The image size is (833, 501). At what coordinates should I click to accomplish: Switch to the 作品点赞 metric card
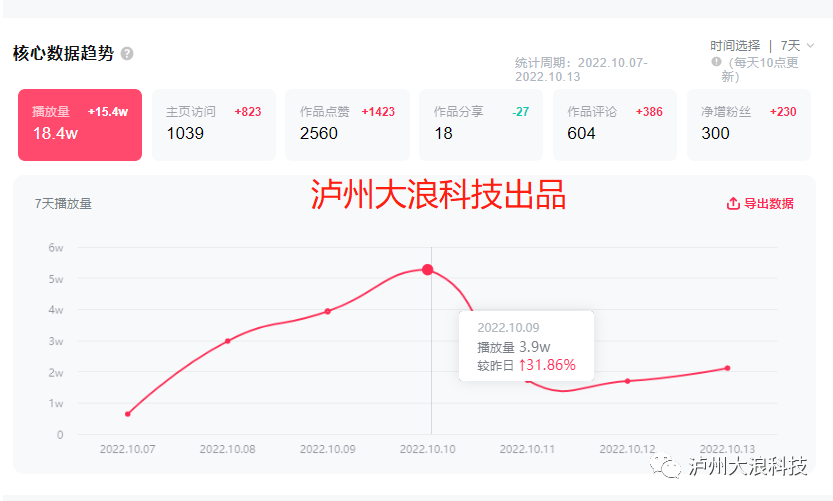click(x=347, y=124)
